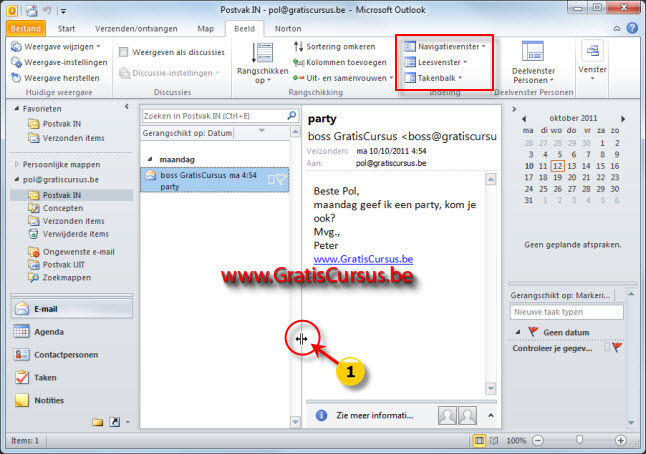Switch to Agenda calendar module
The image size is (646, 454).
(x=72, y=332)
